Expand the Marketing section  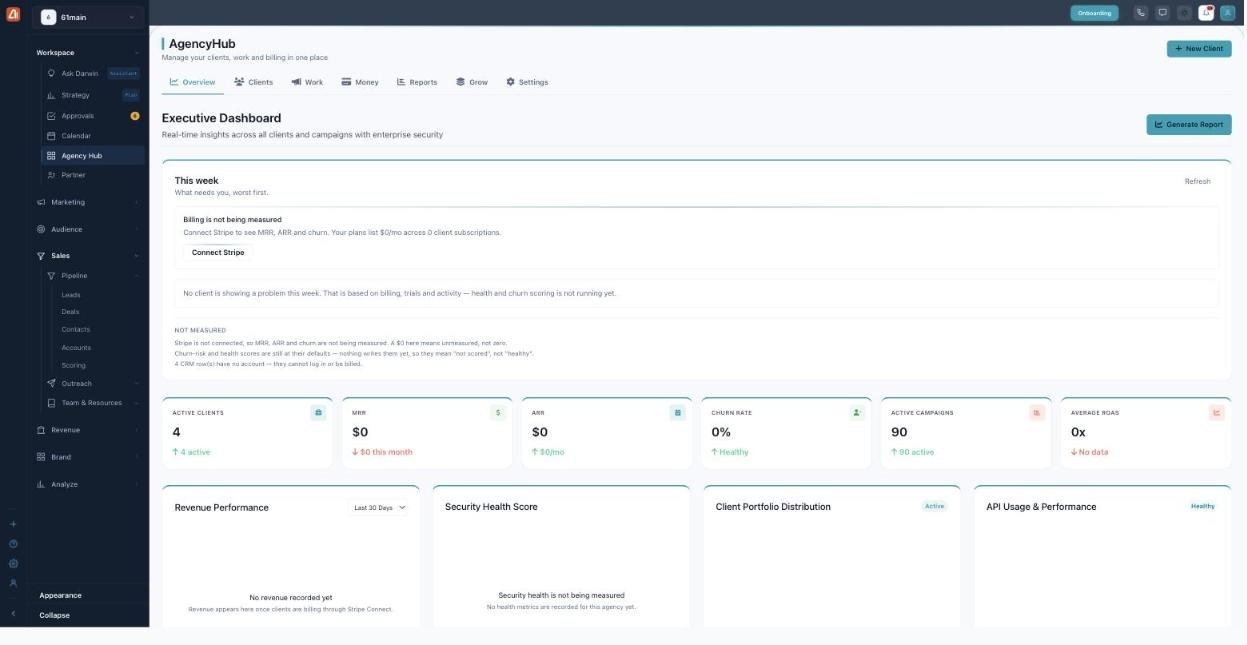tap(87, 202)
